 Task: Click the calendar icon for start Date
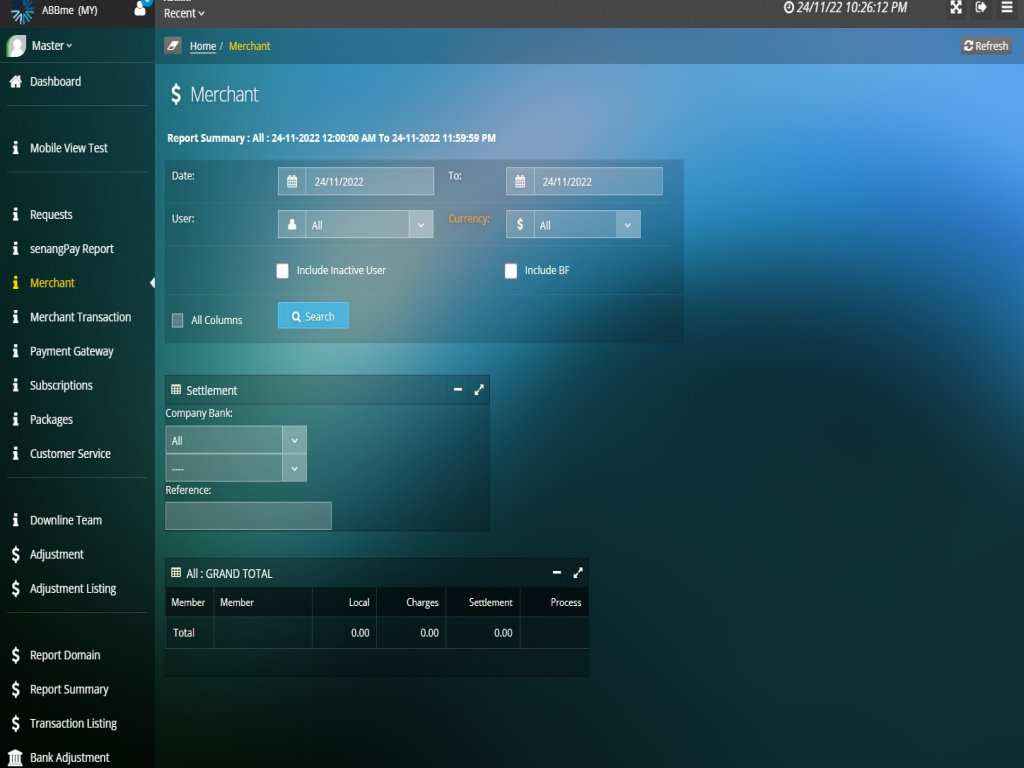292,182
